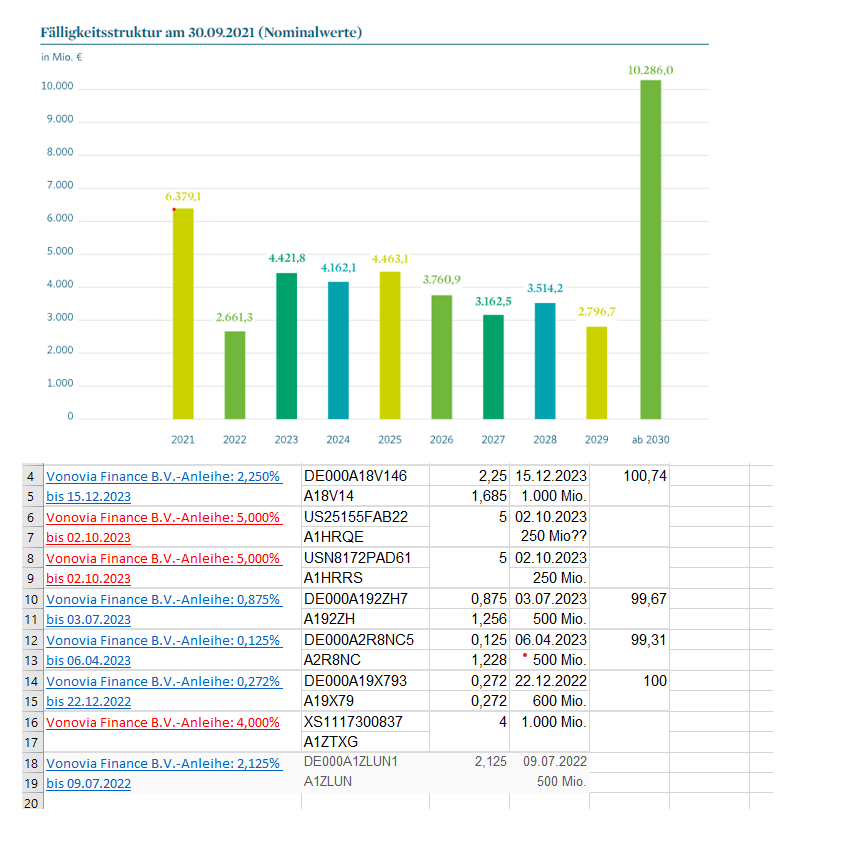Select cell DE000A19X793
Screen dimensions: 843x859
(x=365, y=681)
